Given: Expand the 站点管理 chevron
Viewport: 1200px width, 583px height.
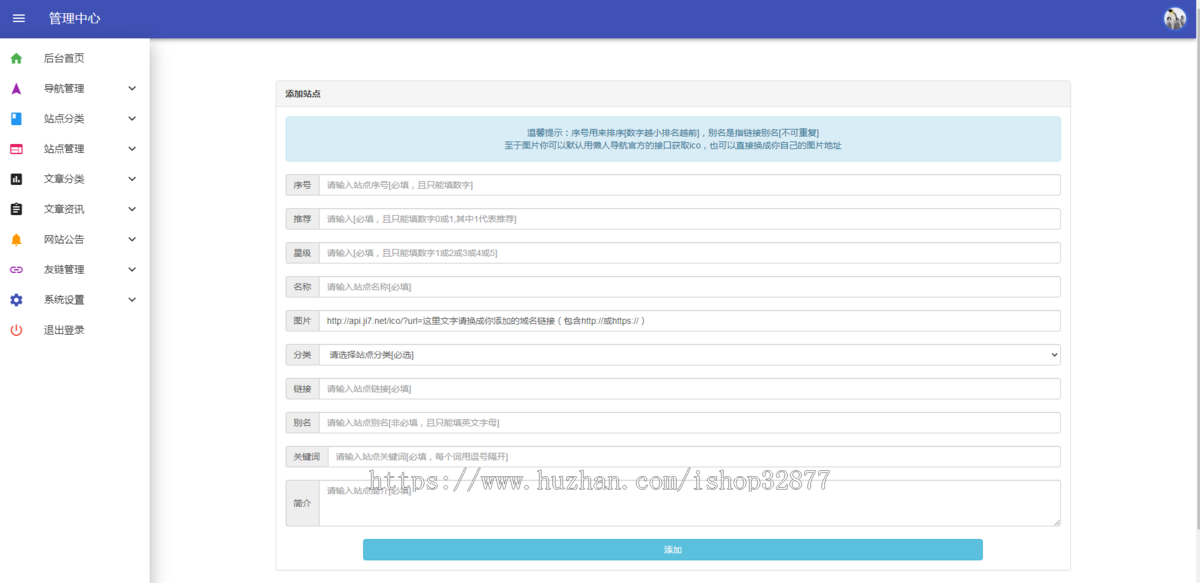Looking at the screenshot, I should click(x=132, y=149).
